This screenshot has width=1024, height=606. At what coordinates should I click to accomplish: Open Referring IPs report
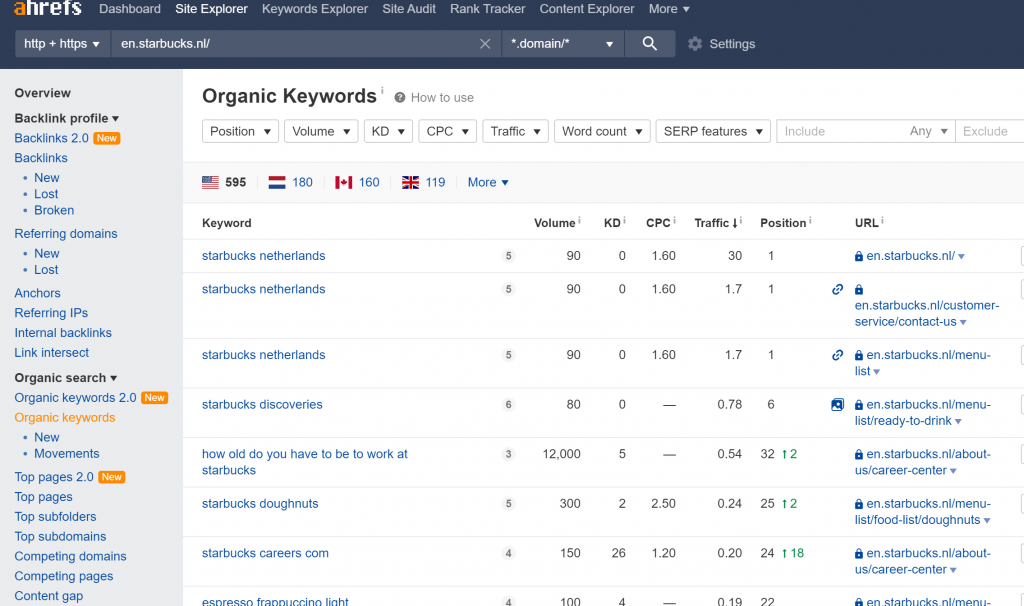point(51,313)
